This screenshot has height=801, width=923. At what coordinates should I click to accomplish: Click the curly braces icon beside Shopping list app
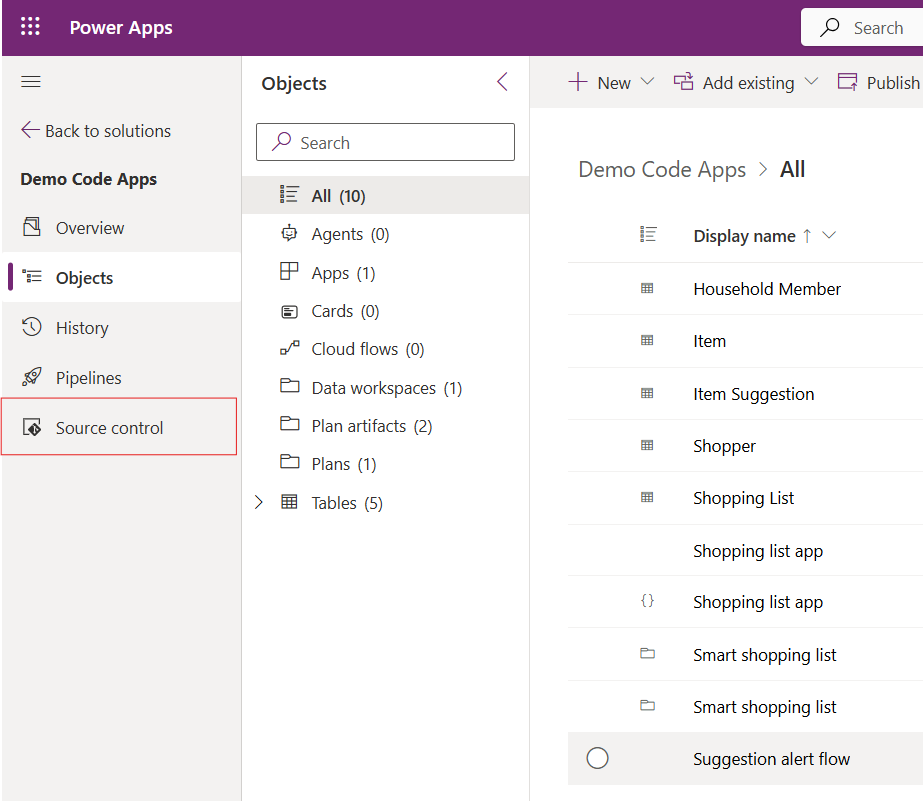pyautogui.click(x=647, y=601)
